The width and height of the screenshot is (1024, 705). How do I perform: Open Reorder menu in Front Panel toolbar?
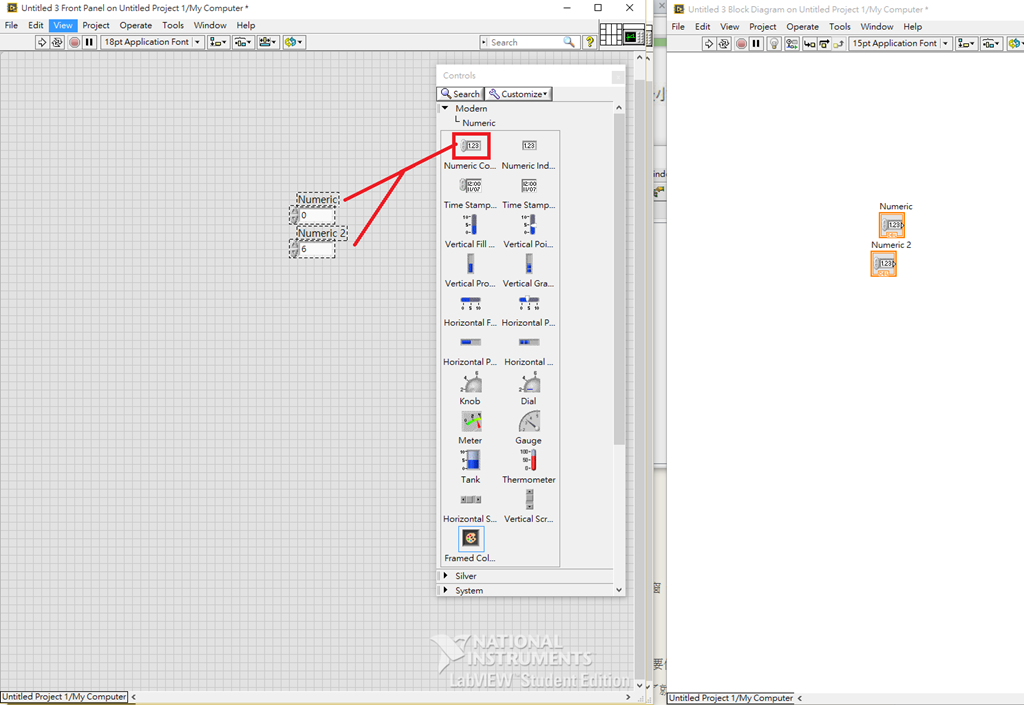click(x=293, y=42)
